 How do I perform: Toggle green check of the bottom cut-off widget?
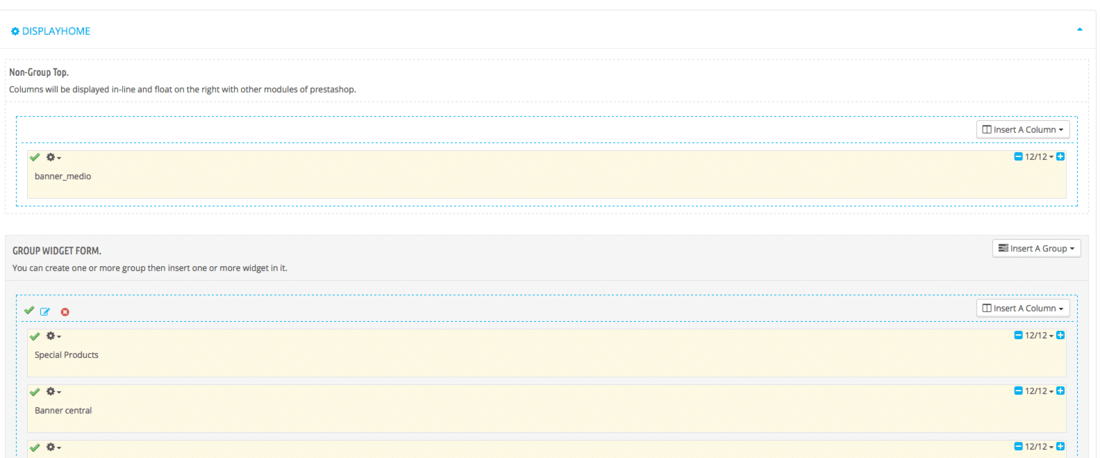pyautogui.click(x=35, y=447)
